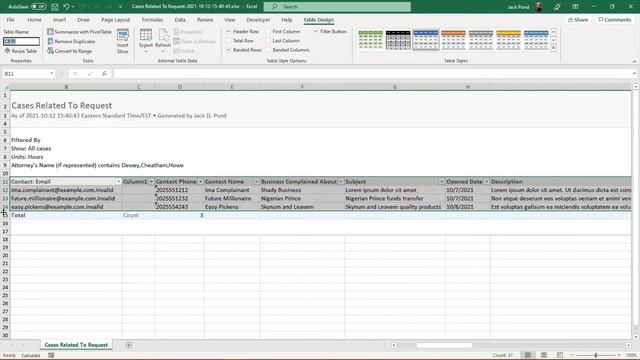Enable Banded Columns checkbox
The width and height of the screenshot is (640, 360).
(x=268, y=50)
